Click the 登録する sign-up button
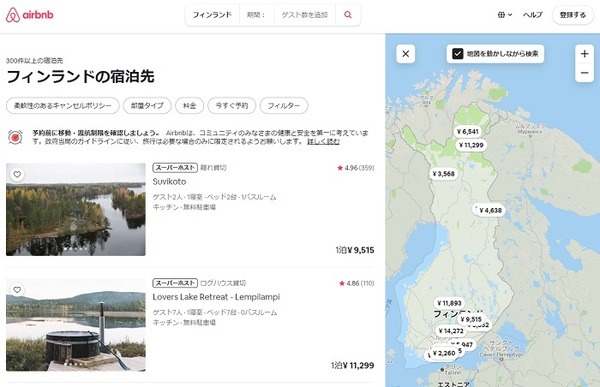Image resolution: width=600 pixels, height=387 pixels. tap(572, 15)
